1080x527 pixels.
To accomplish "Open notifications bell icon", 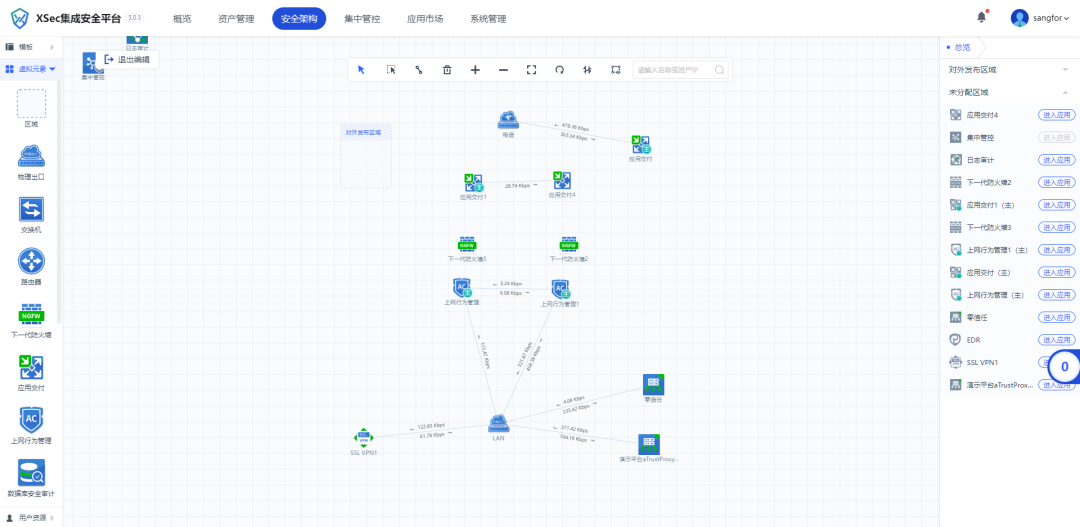I will (982, 18).
